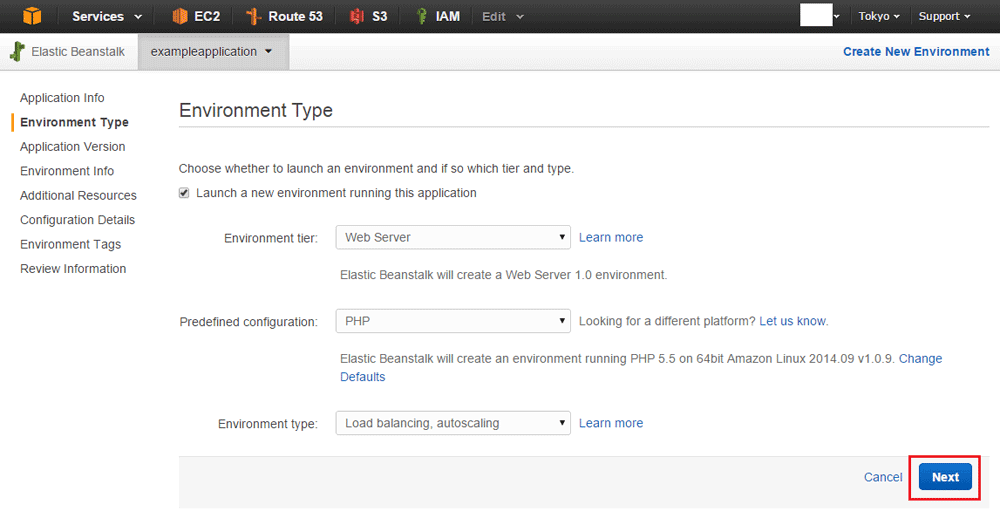Viewport: 1000px width, 525px height.
Task: Open the IAM service shortcut icon
Action: pyautogui.click(x=421, y=16)
